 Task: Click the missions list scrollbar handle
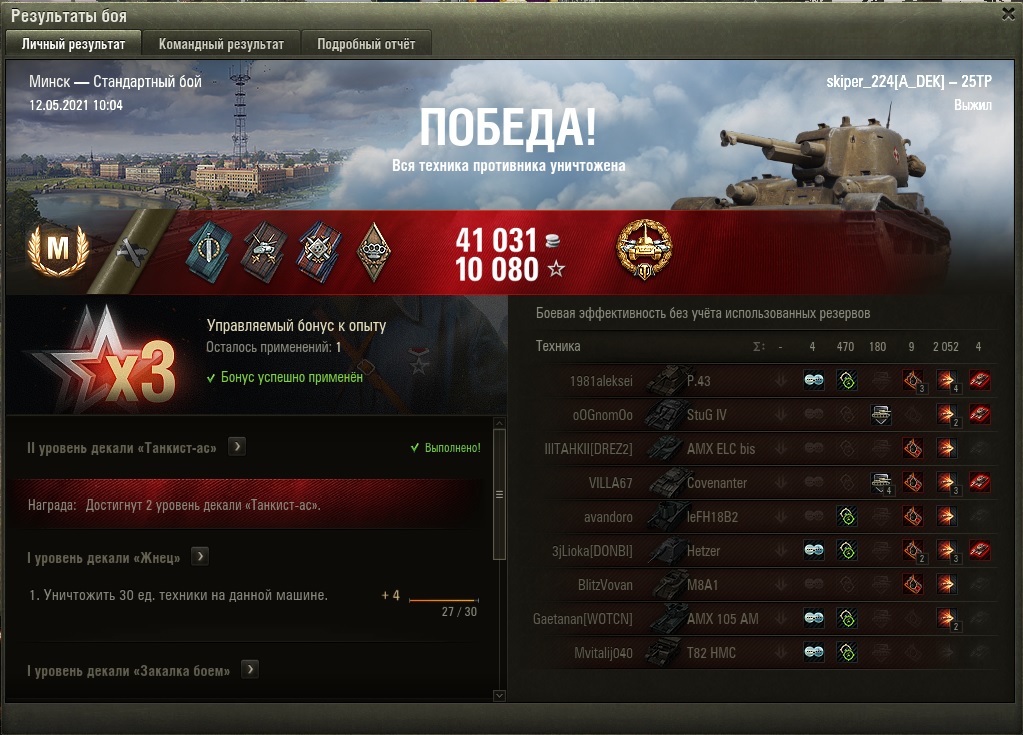(500, 494)
